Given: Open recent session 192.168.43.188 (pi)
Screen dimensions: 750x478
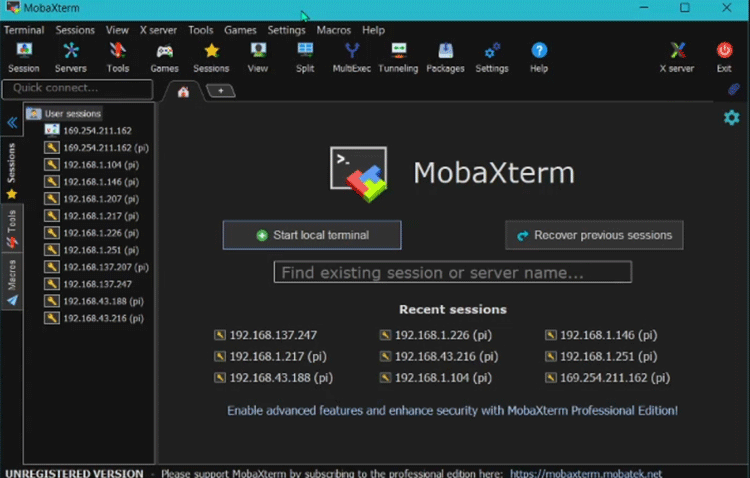Looking at the screenshot, I should pyautogui.click(x=274, y=378).
